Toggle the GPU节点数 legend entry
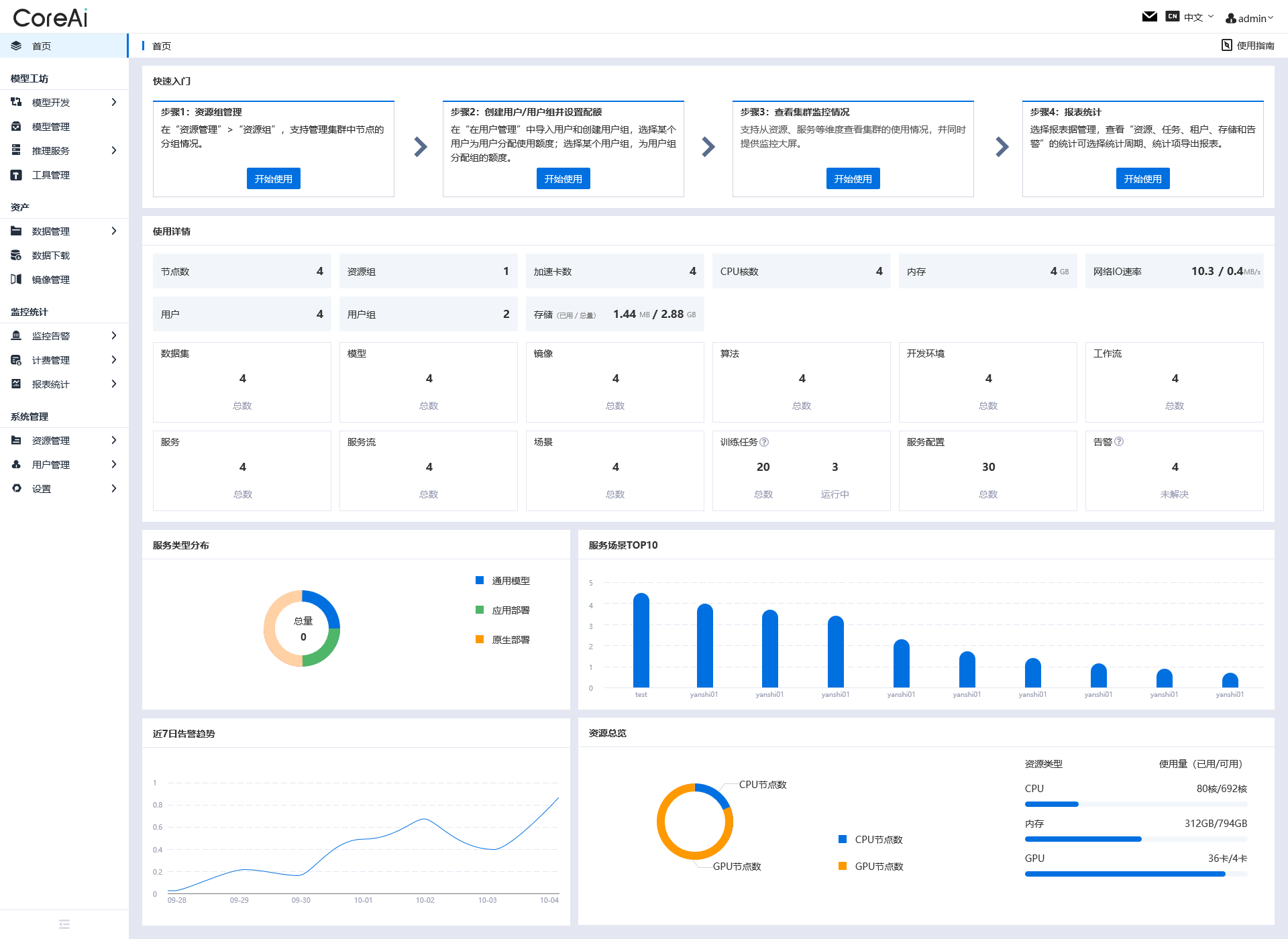Image resolution: width=1288 pixels, height=939 pixels. (871, 867)
